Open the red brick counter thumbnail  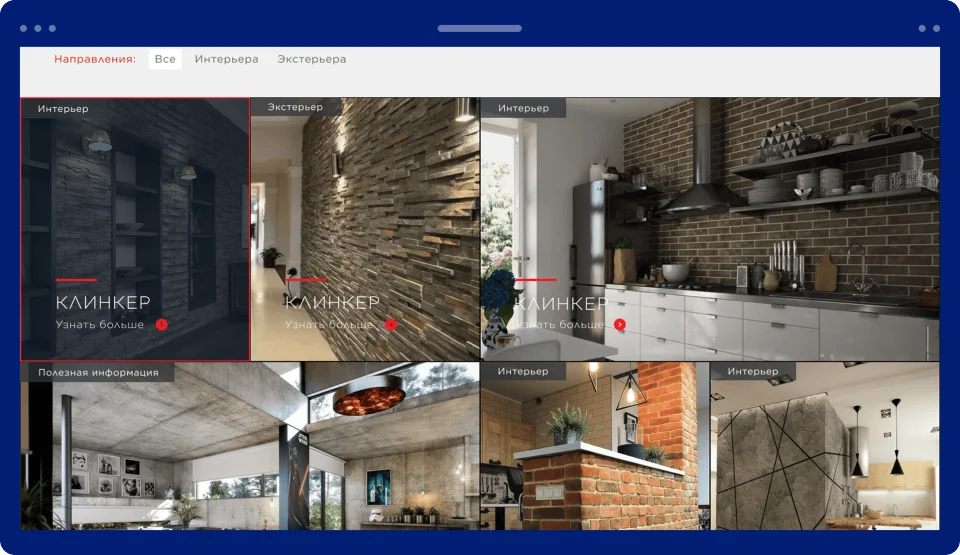(x=594, y=446)
